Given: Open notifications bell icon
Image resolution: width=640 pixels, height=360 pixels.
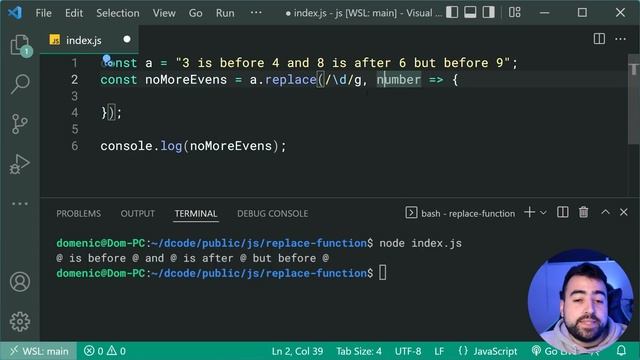Looking at the screenshot, I should tap(621, 351).
